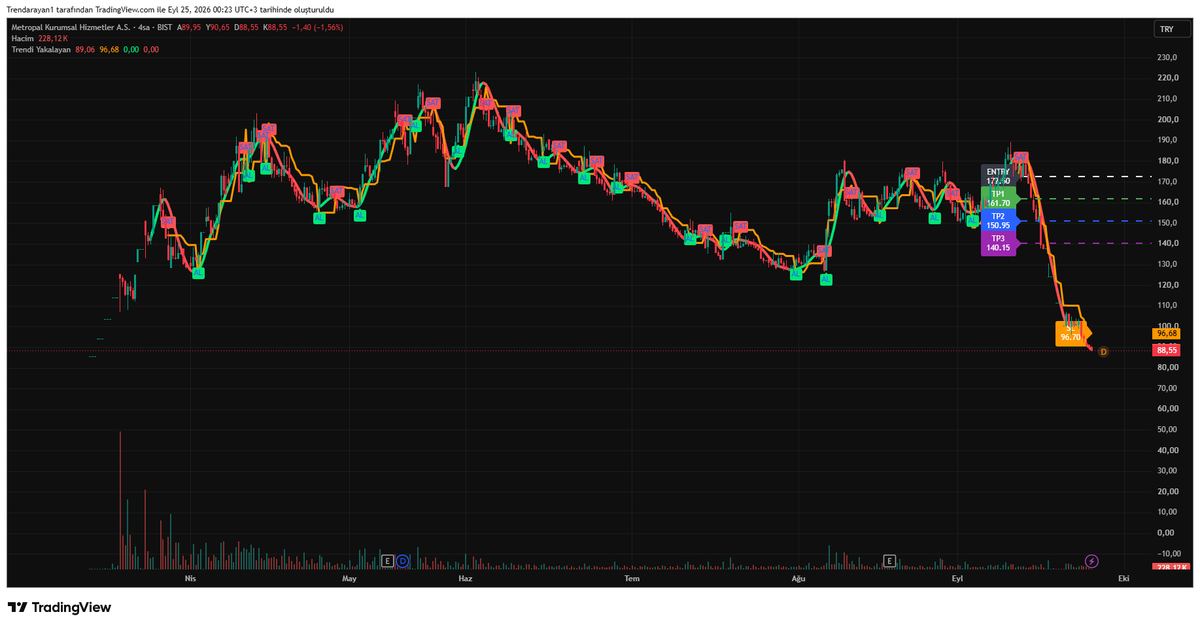Click the orange SL 96.70 label
1200x627 pixels.
(x=1070, y=333)
